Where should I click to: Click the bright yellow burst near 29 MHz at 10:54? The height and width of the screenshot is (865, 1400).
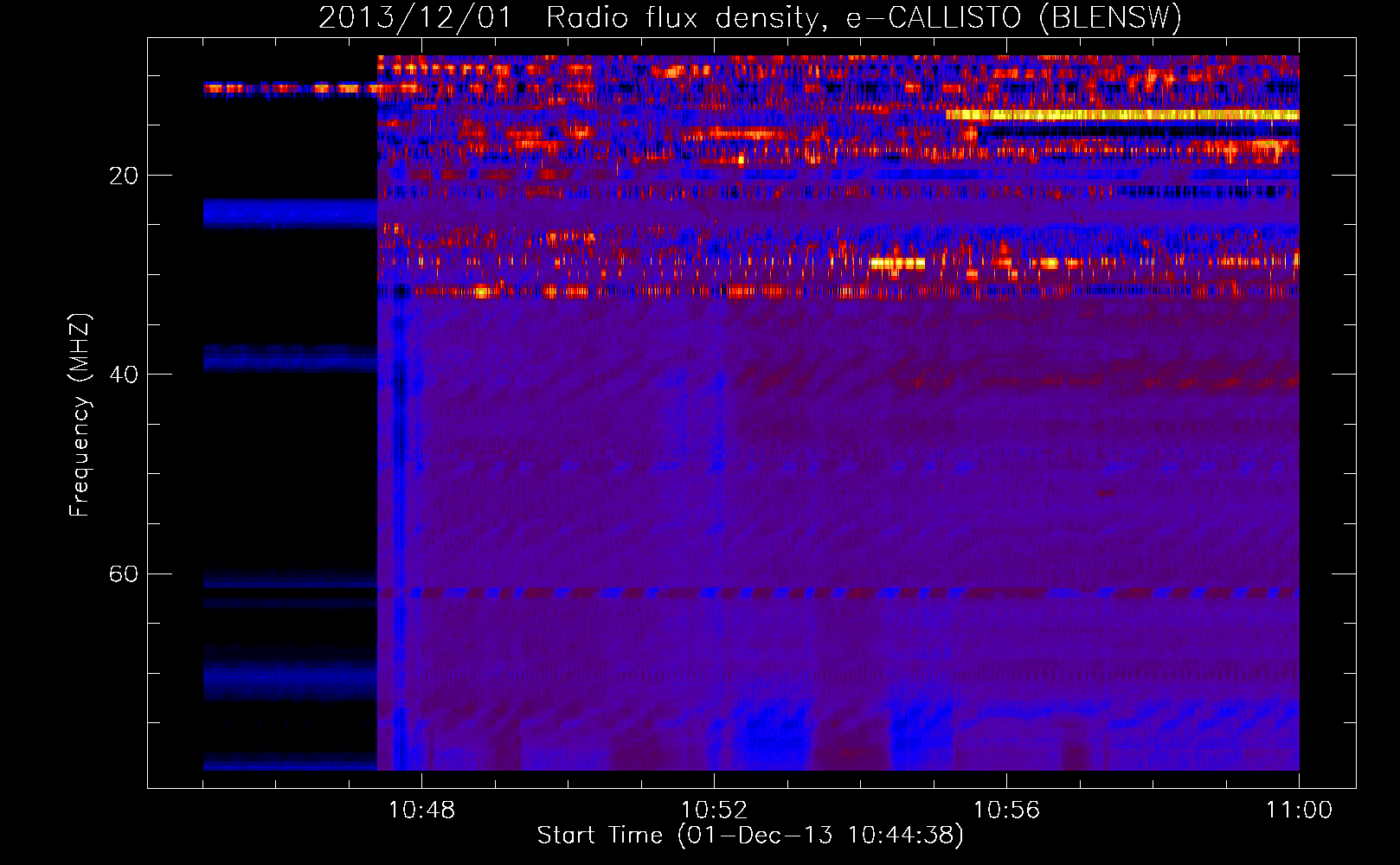(x=897, y=263)
